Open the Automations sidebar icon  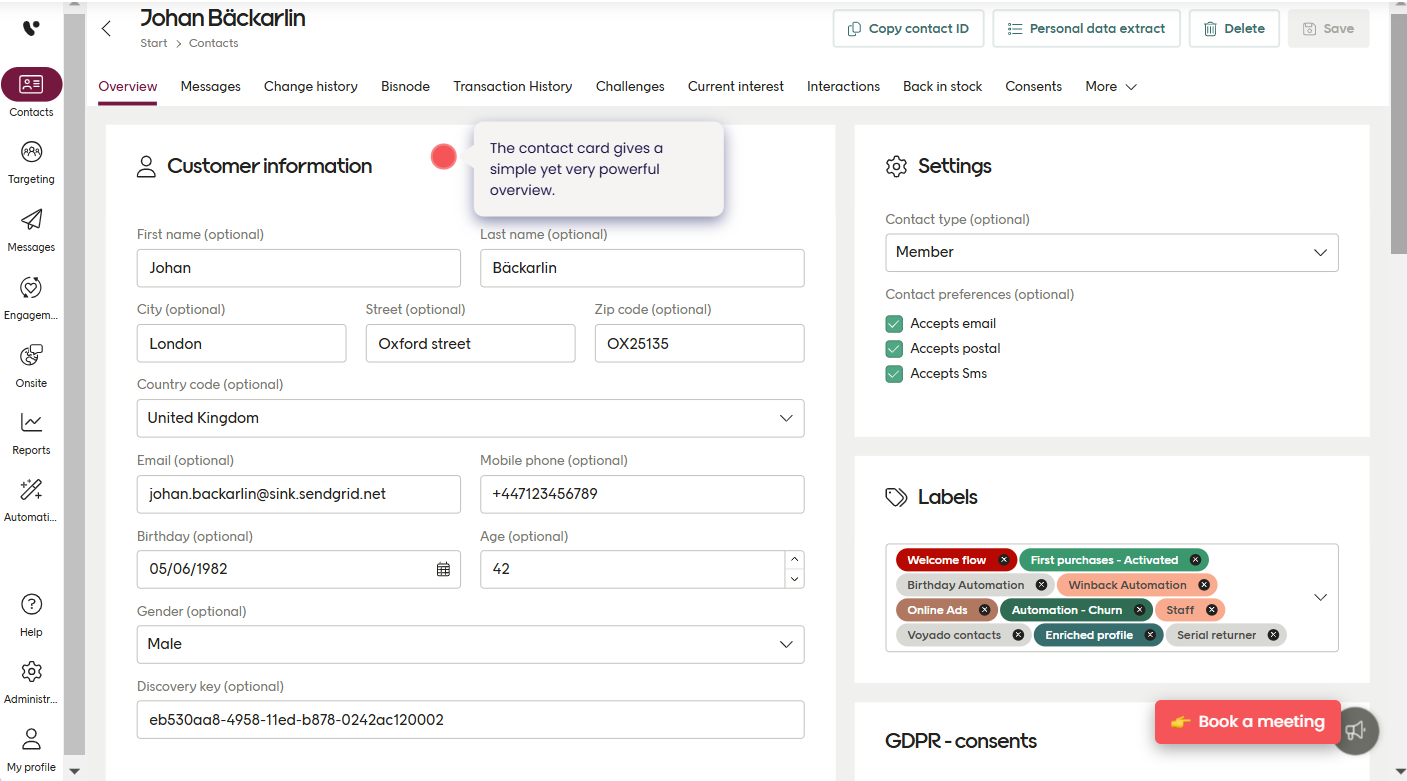[31, 497]
